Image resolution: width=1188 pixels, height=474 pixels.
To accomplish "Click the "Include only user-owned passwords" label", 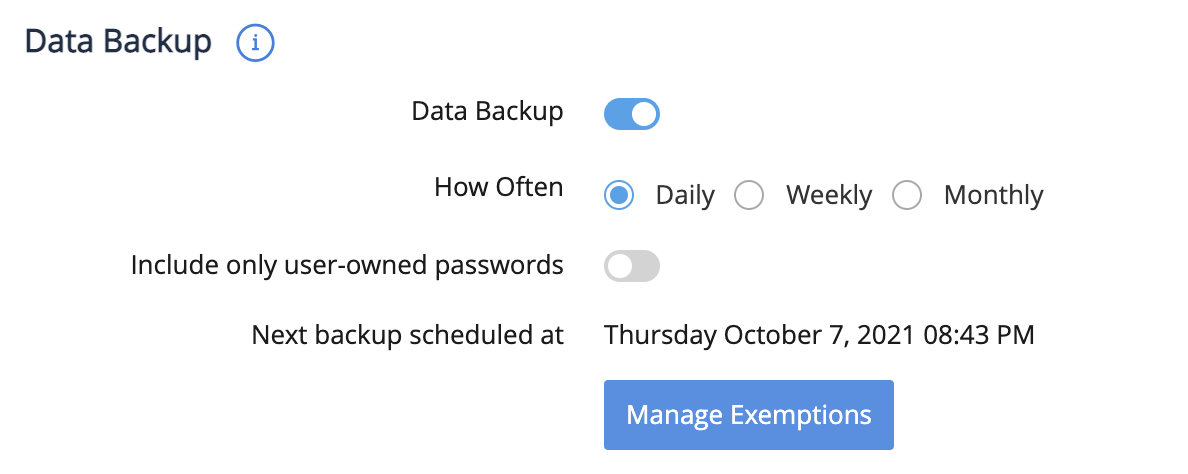I will (347, 266).
